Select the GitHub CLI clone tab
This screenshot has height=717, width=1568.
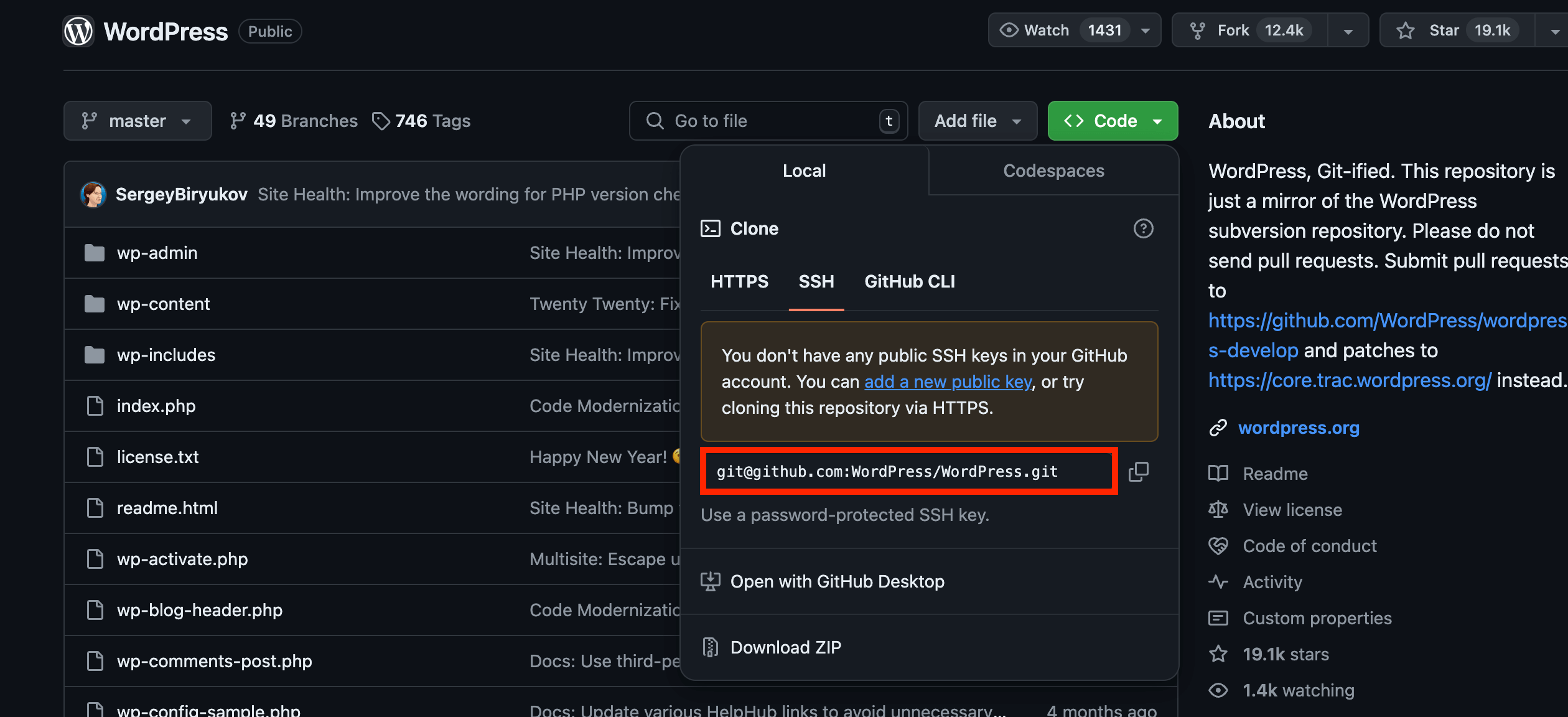click(x=910, y=281)
